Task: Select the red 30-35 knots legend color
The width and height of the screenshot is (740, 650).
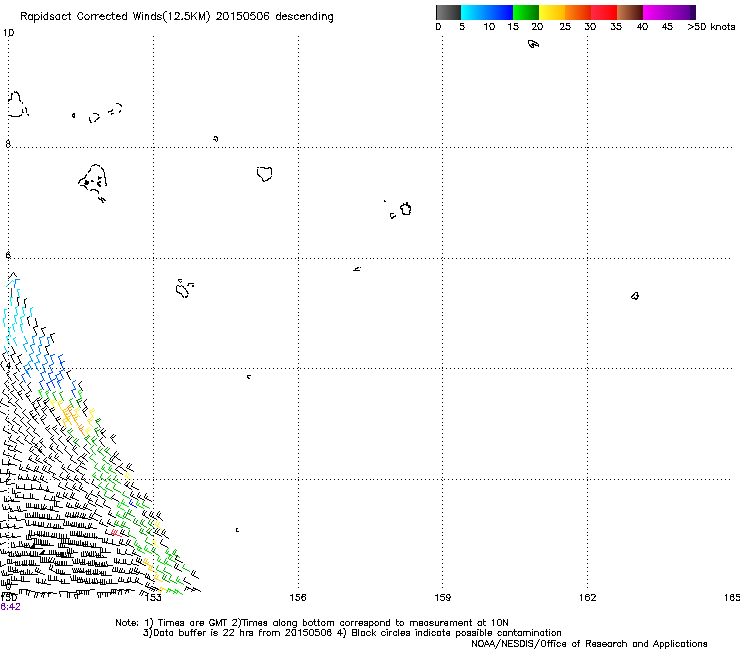Action: click(604, 12)
